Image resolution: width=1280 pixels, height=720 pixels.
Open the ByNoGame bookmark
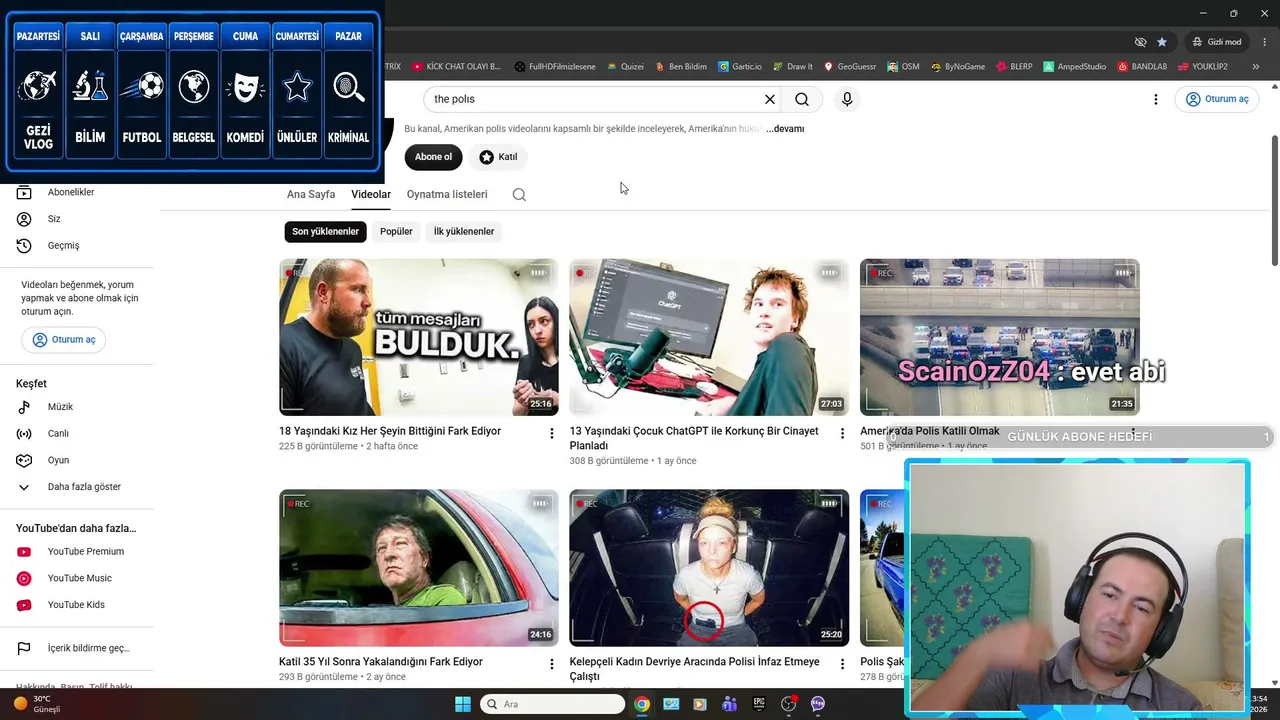pos(957,67)
